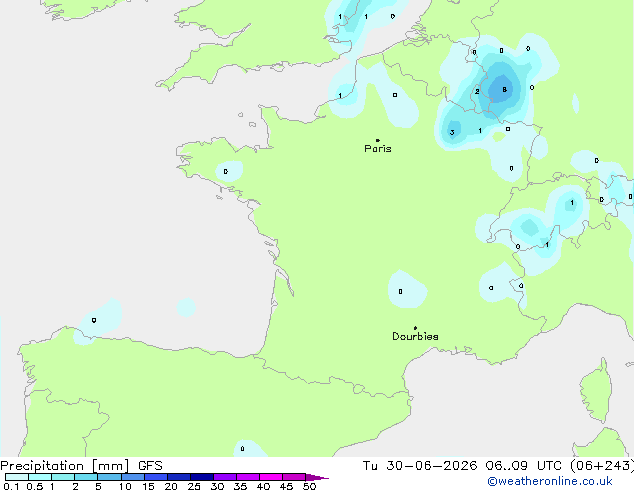Click the 25 legend scale label
This screenshot has height=490, width=634.
(x=194, y=486)
